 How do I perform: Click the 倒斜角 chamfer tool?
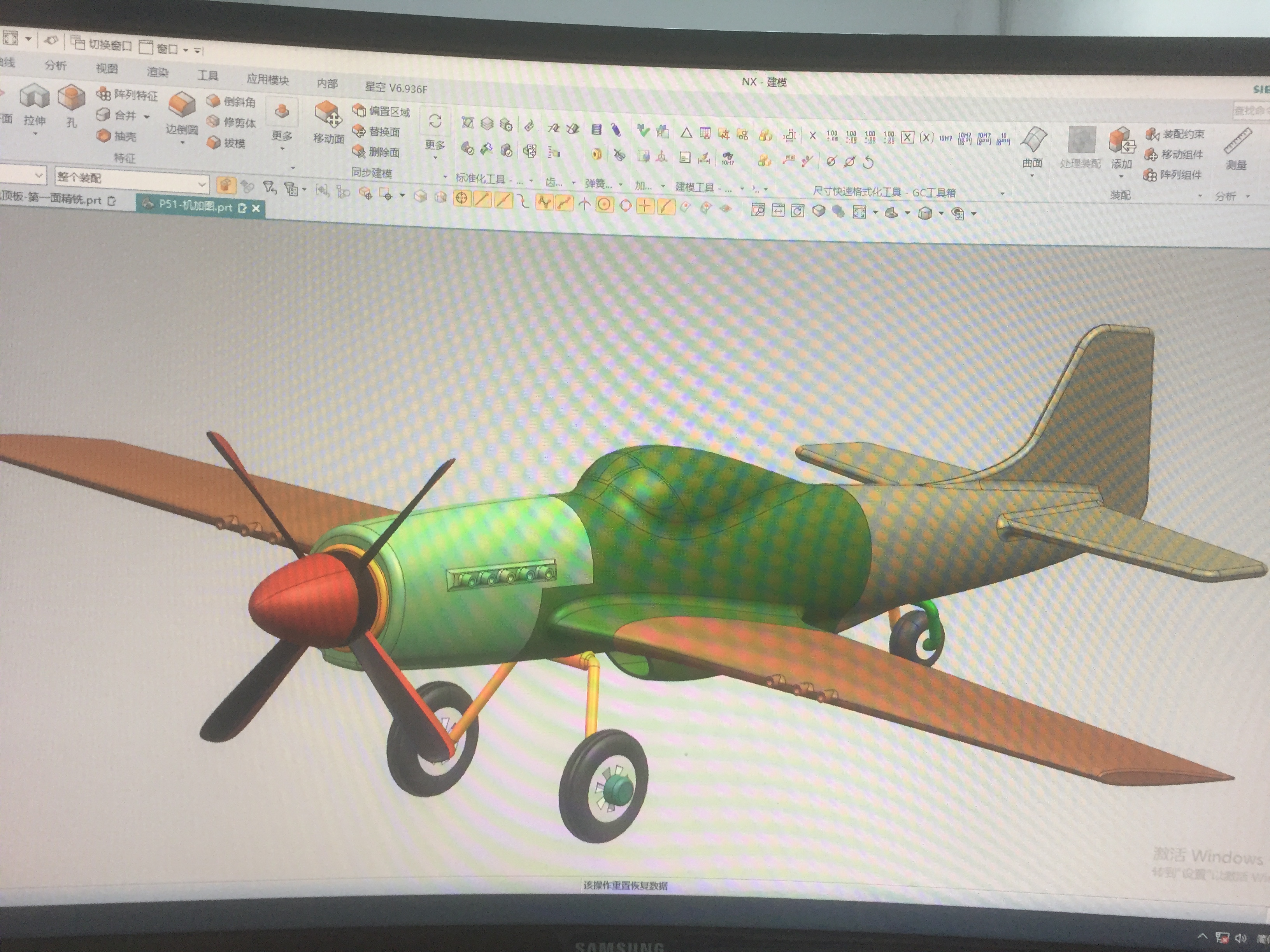tap(232, 101)
